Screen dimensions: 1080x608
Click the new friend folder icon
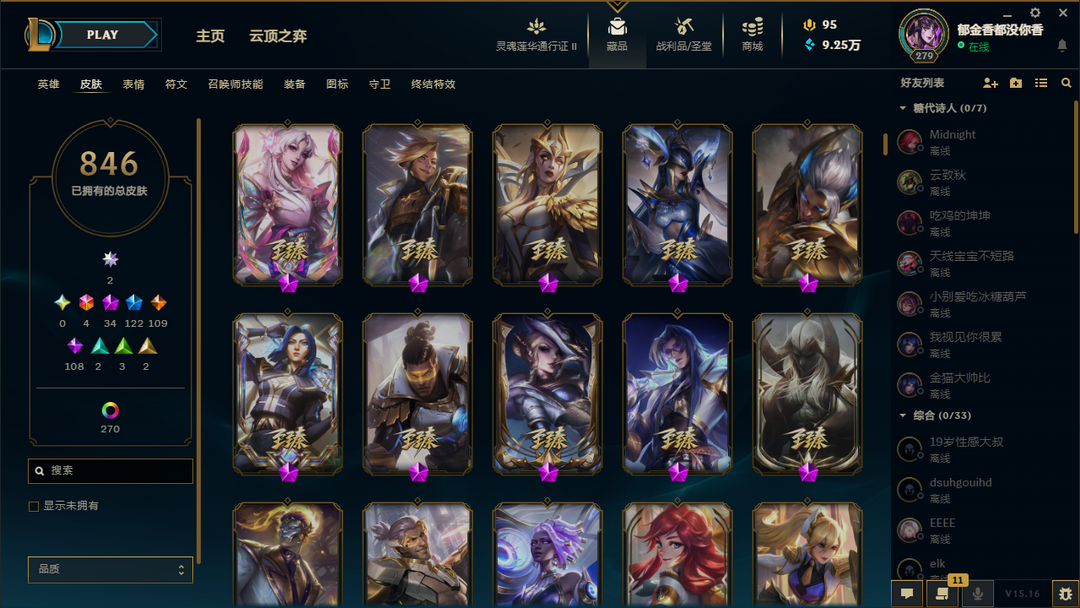tap(1016, 83)
